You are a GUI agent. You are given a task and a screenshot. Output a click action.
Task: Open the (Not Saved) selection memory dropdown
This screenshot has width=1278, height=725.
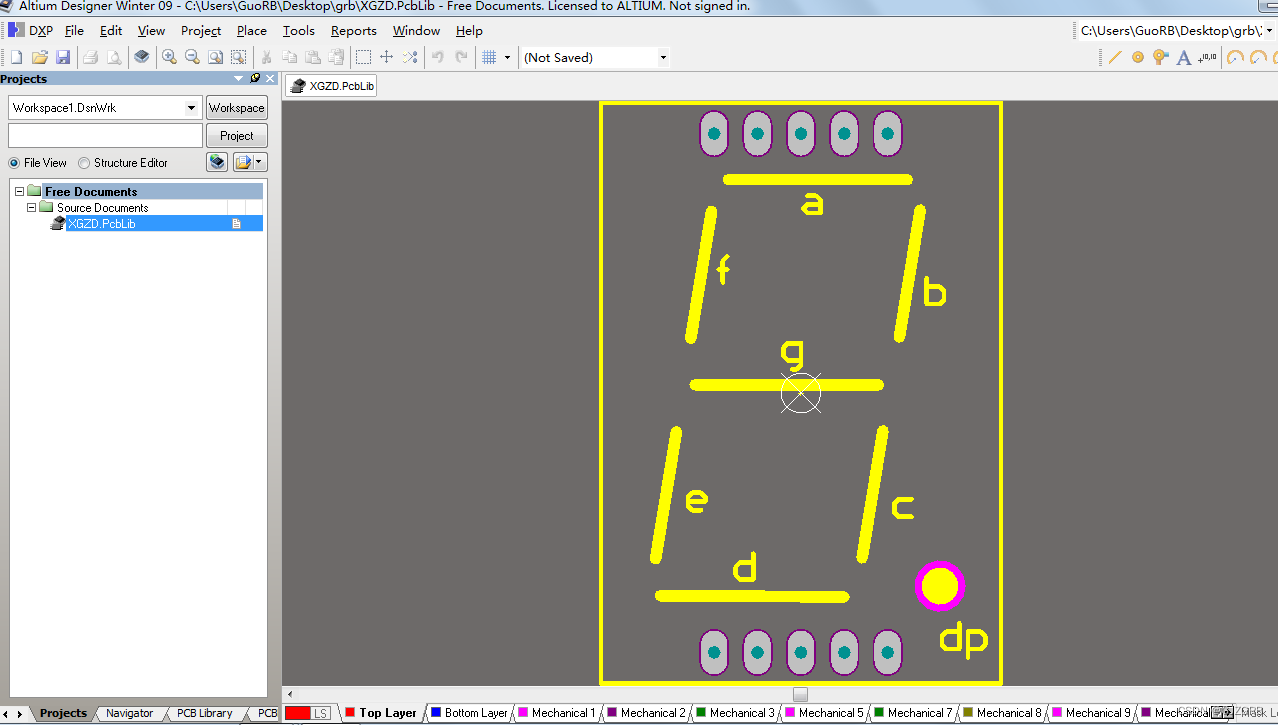pyautogui.click(x=662, y=57)
